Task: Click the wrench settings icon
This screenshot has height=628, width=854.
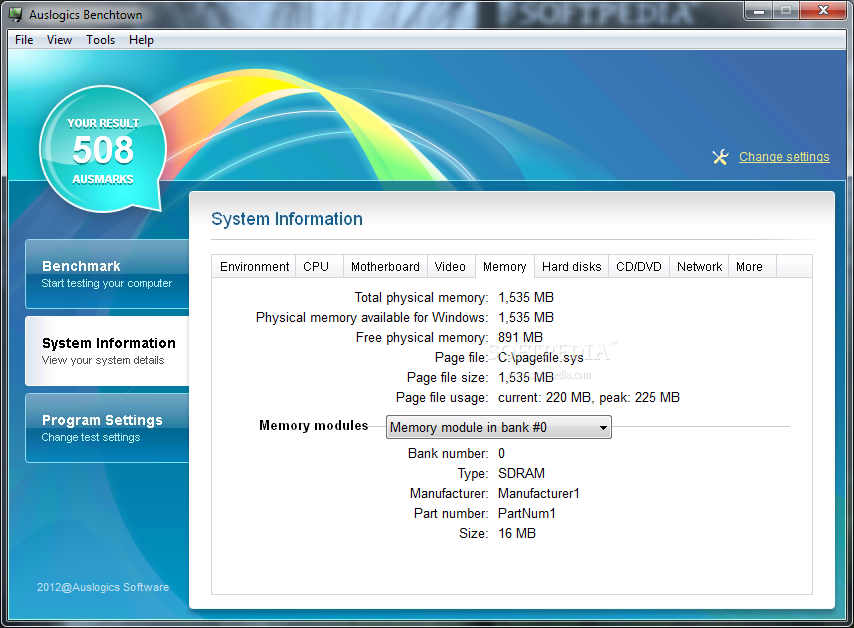Action: click(x=720, y=157)
